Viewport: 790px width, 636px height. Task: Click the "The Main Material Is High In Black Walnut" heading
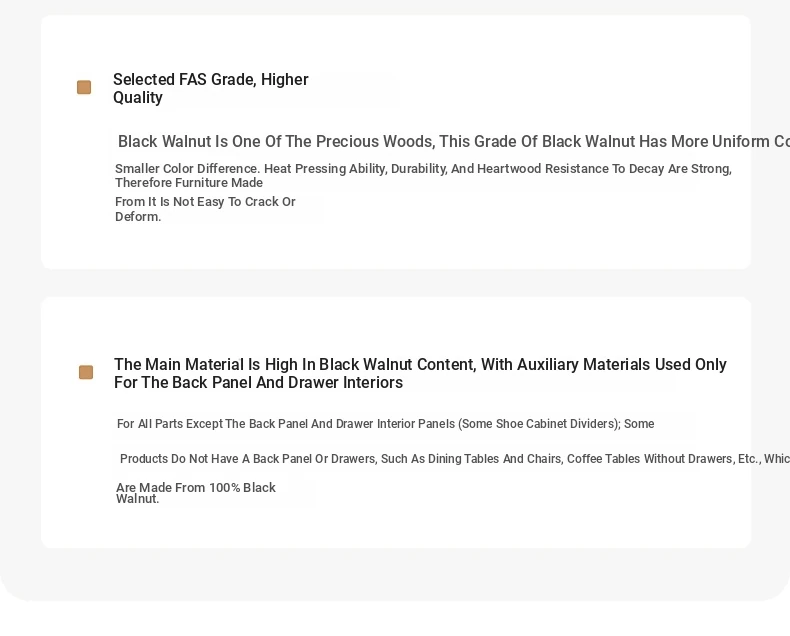420,365
